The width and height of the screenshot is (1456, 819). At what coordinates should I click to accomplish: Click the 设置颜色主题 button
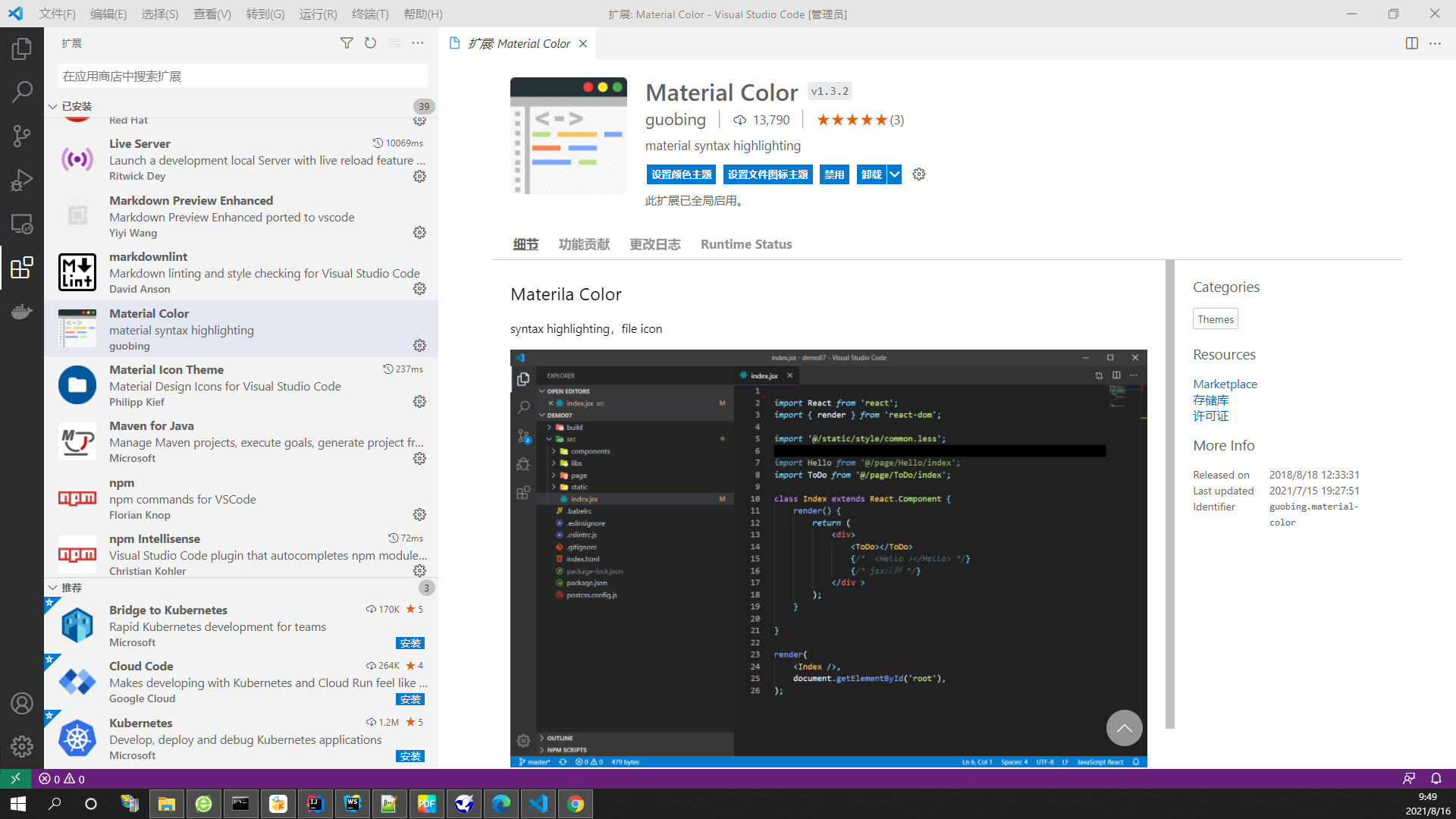point(681,174)
